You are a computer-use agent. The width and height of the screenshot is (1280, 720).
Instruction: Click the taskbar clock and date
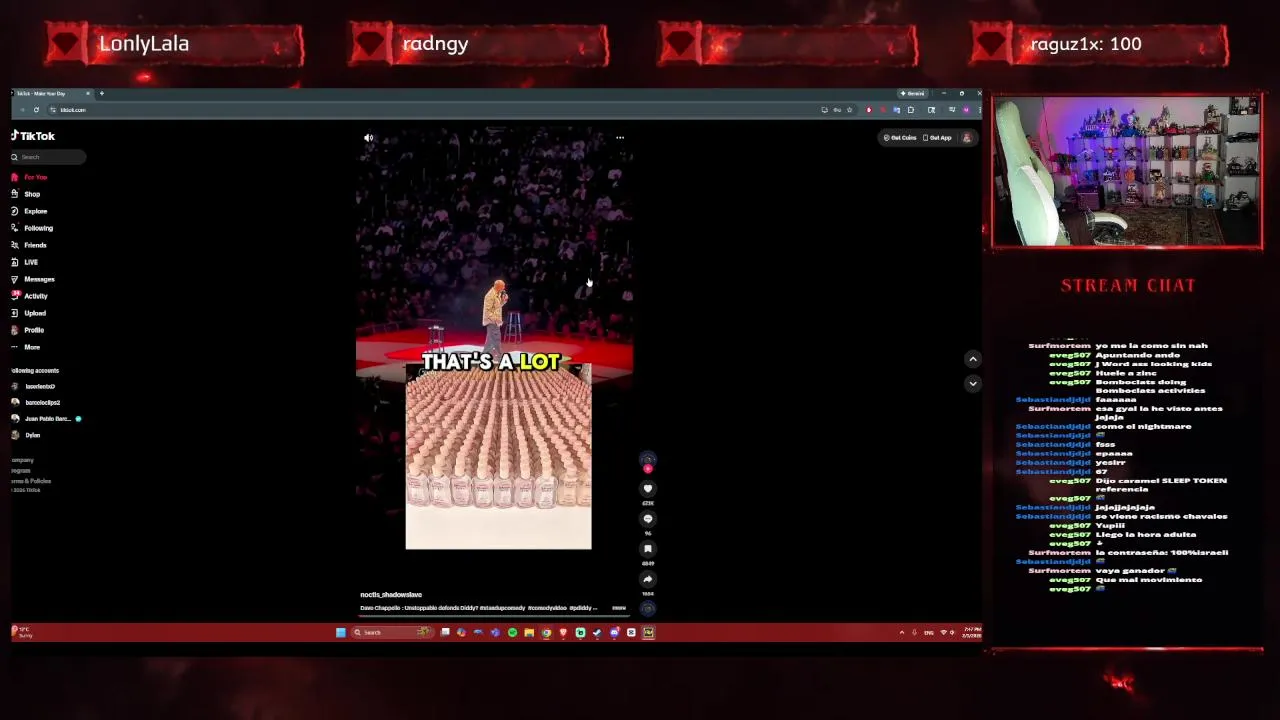coord(972,632)
